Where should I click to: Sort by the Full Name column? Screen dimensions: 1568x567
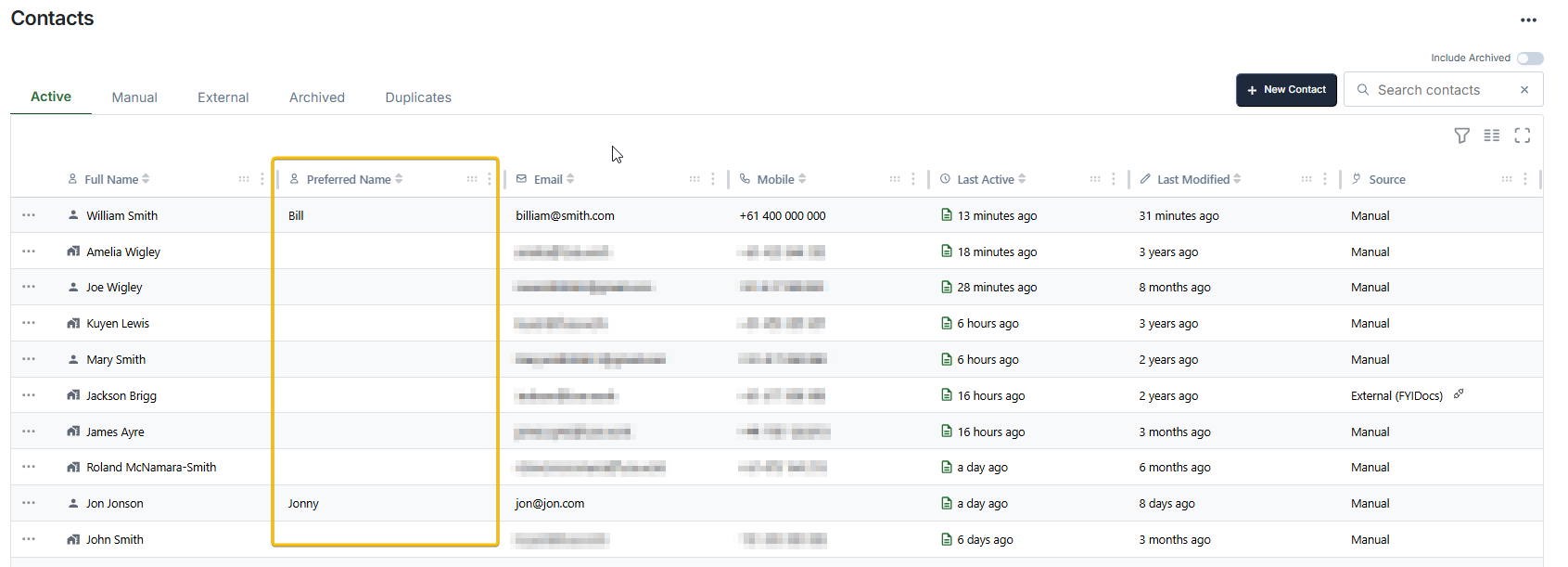(146, 179)
